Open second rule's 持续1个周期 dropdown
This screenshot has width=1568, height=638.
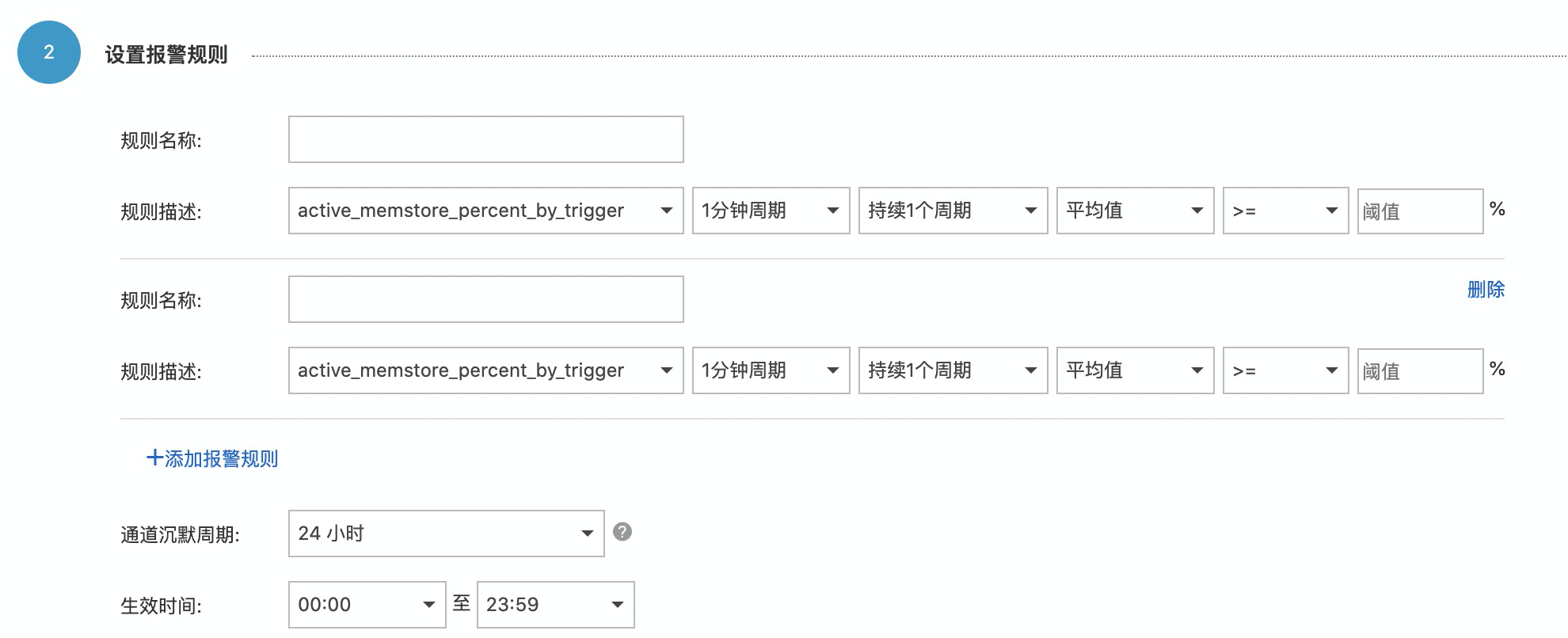tap(953, 370)
